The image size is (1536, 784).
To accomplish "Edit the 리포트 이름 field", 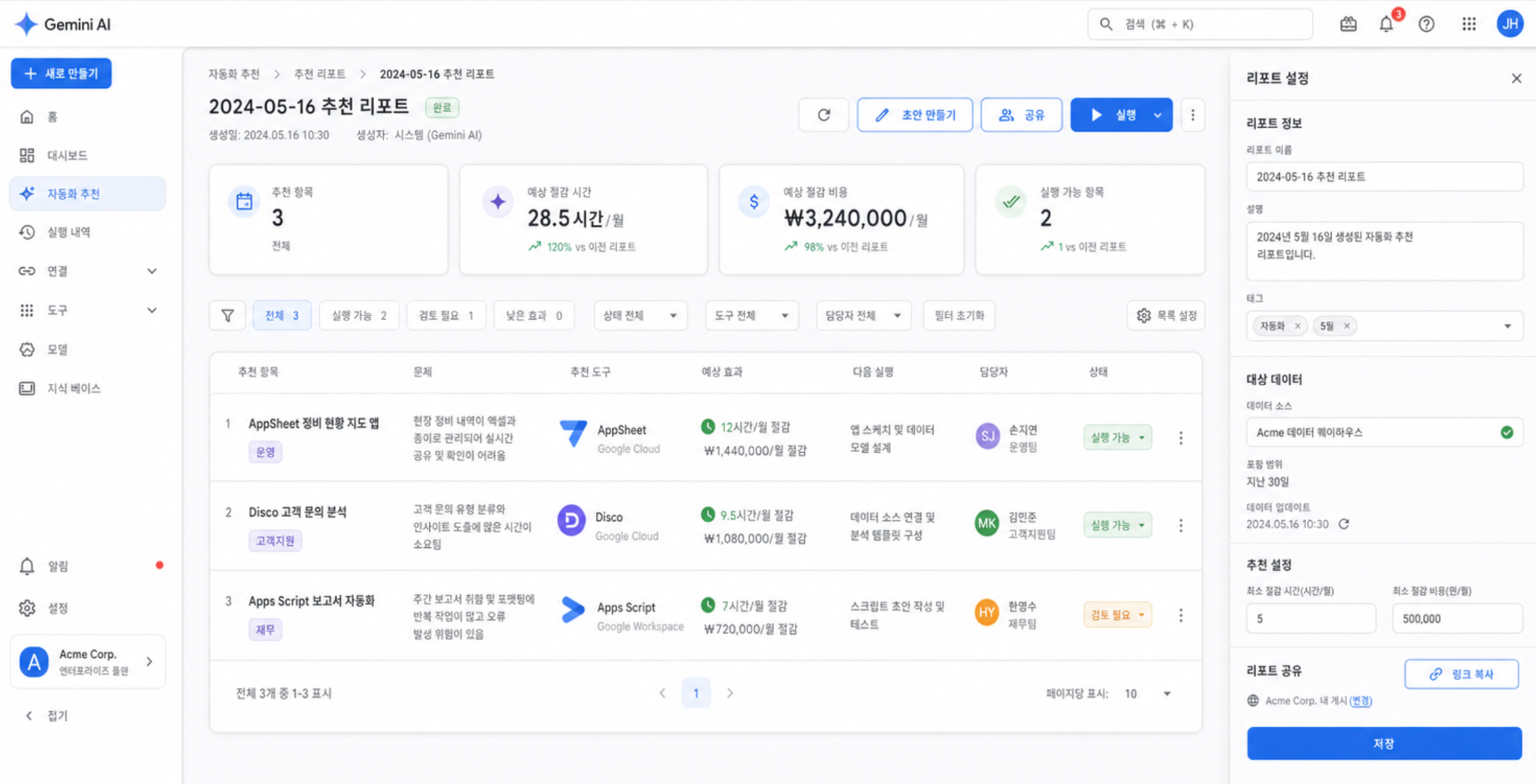I will pos(1384,177).
